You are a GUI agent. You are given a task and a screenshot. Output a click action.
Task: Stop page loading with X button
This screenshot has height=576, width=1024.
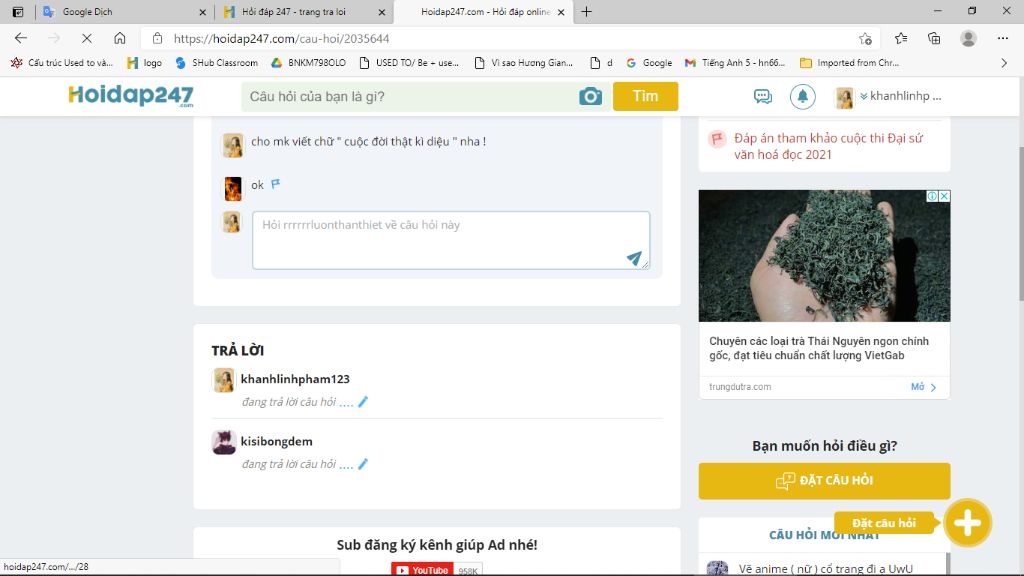(x=86, y=39)
